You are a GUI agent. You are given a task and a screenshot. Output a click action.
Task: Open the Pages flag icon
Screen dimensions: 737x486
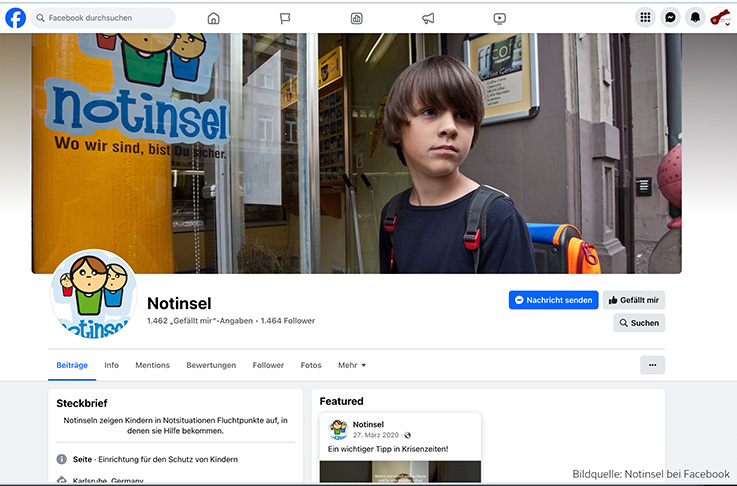click(285, 18)
